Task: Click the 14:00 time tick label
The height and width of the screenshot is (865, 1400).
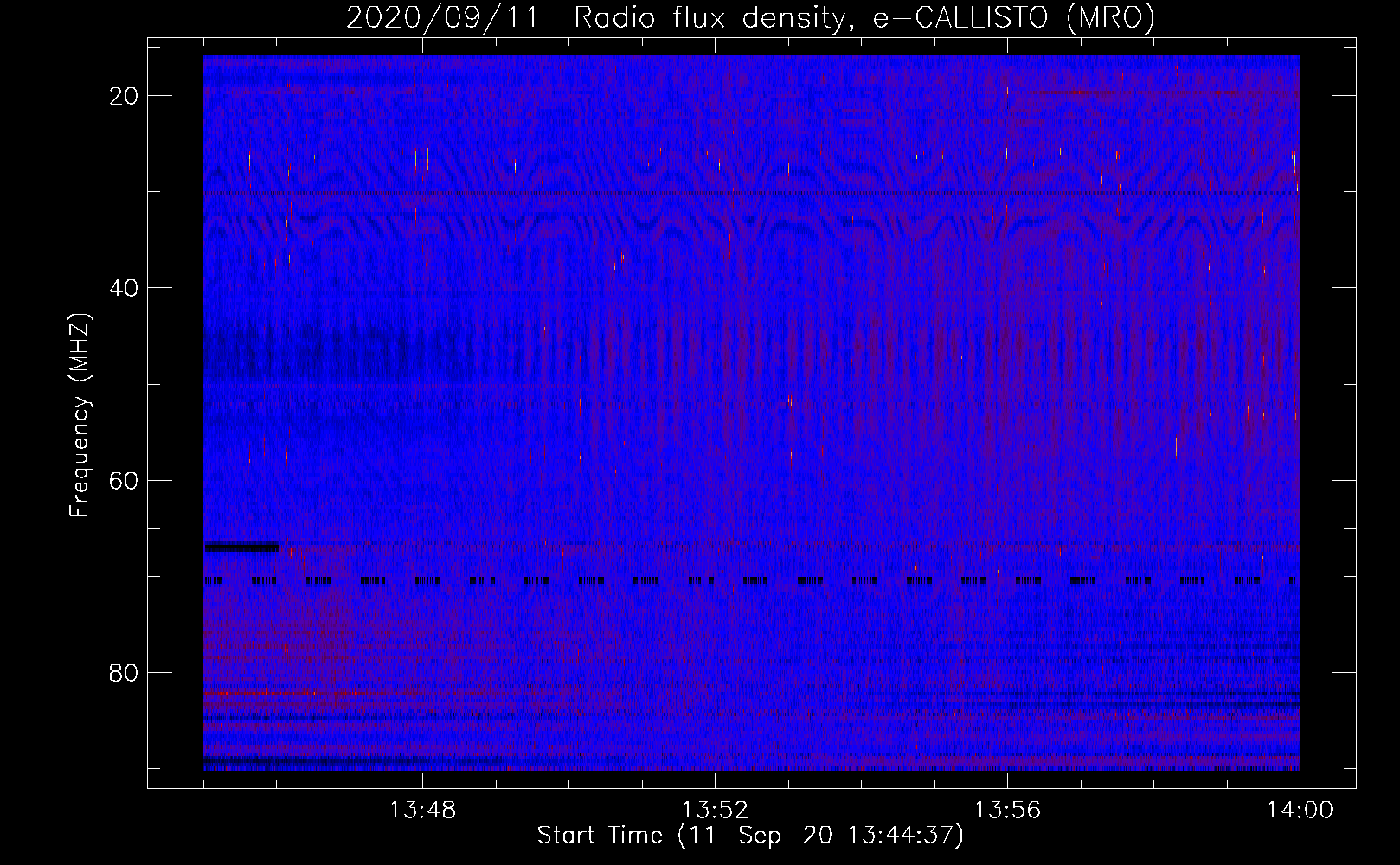Action: [1300, 811]
